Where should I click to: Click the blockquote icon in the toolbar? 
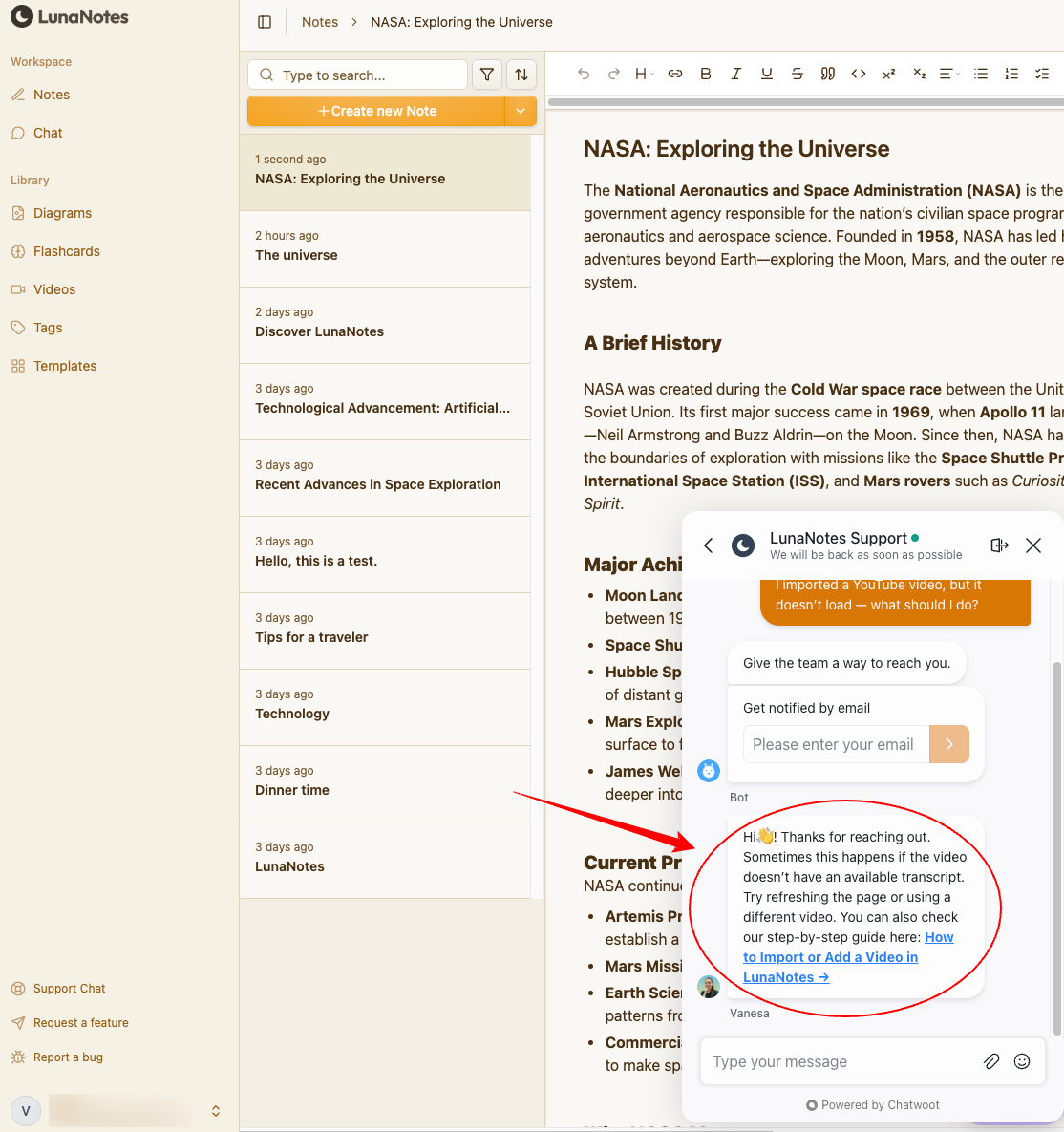tap(828, 74)
